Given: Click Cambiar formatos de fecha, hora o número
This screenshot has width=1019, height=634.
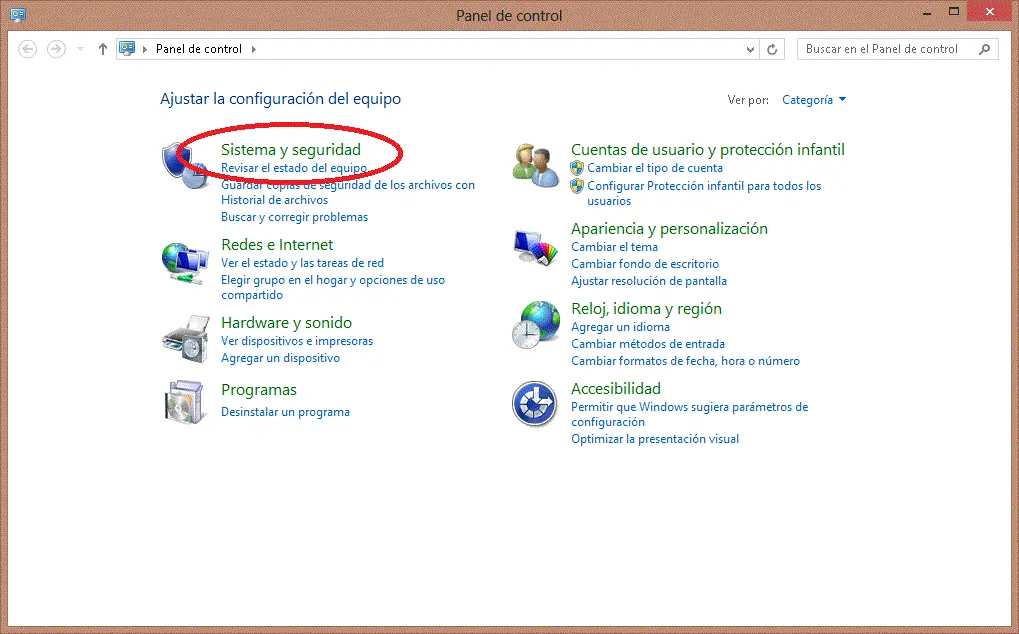Looking at the screenshot, I should (x=685, y=361).
